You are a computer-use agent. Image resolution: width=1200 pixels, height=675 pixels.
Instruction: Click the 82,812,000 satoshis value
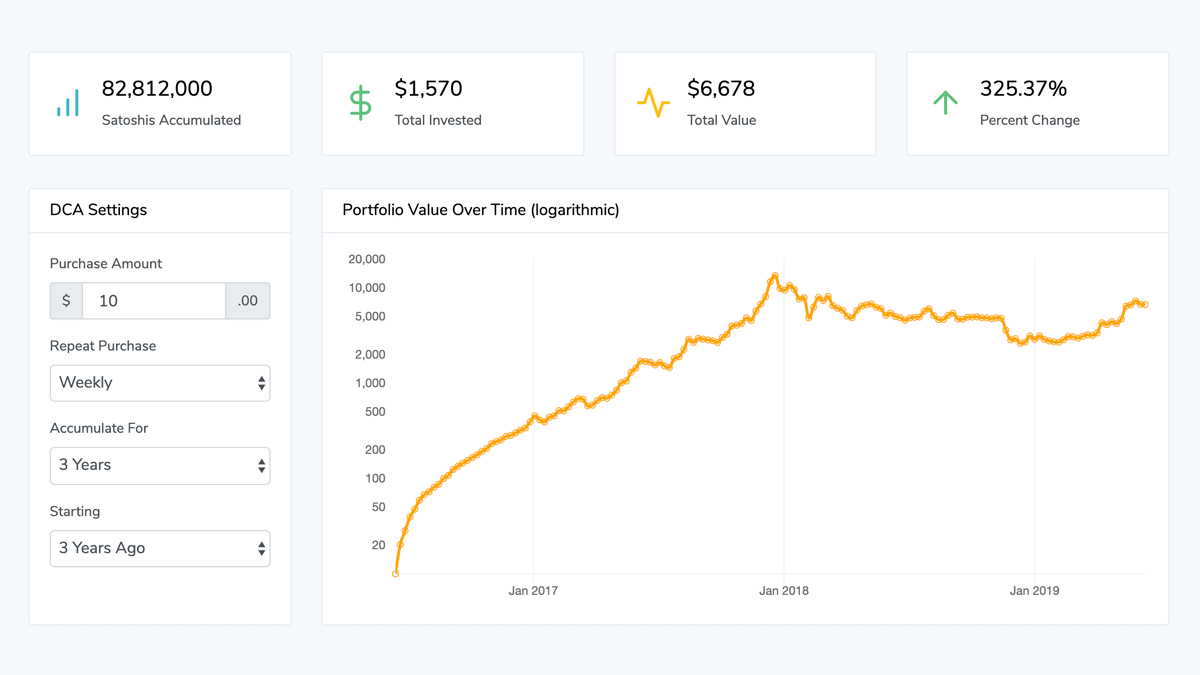tap(157, 89)
